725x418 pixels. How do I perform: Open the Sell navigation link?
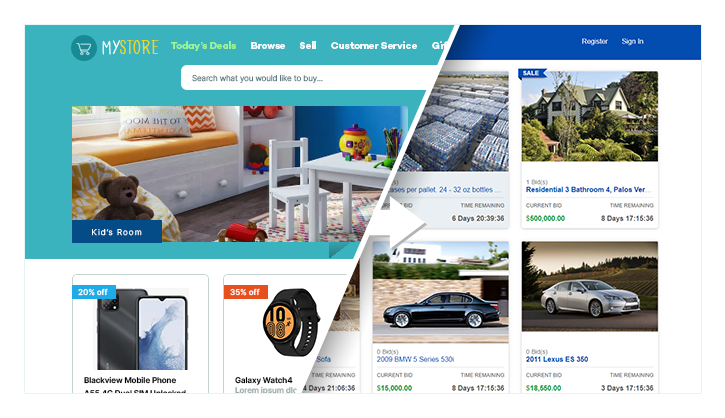coord(307,46)
